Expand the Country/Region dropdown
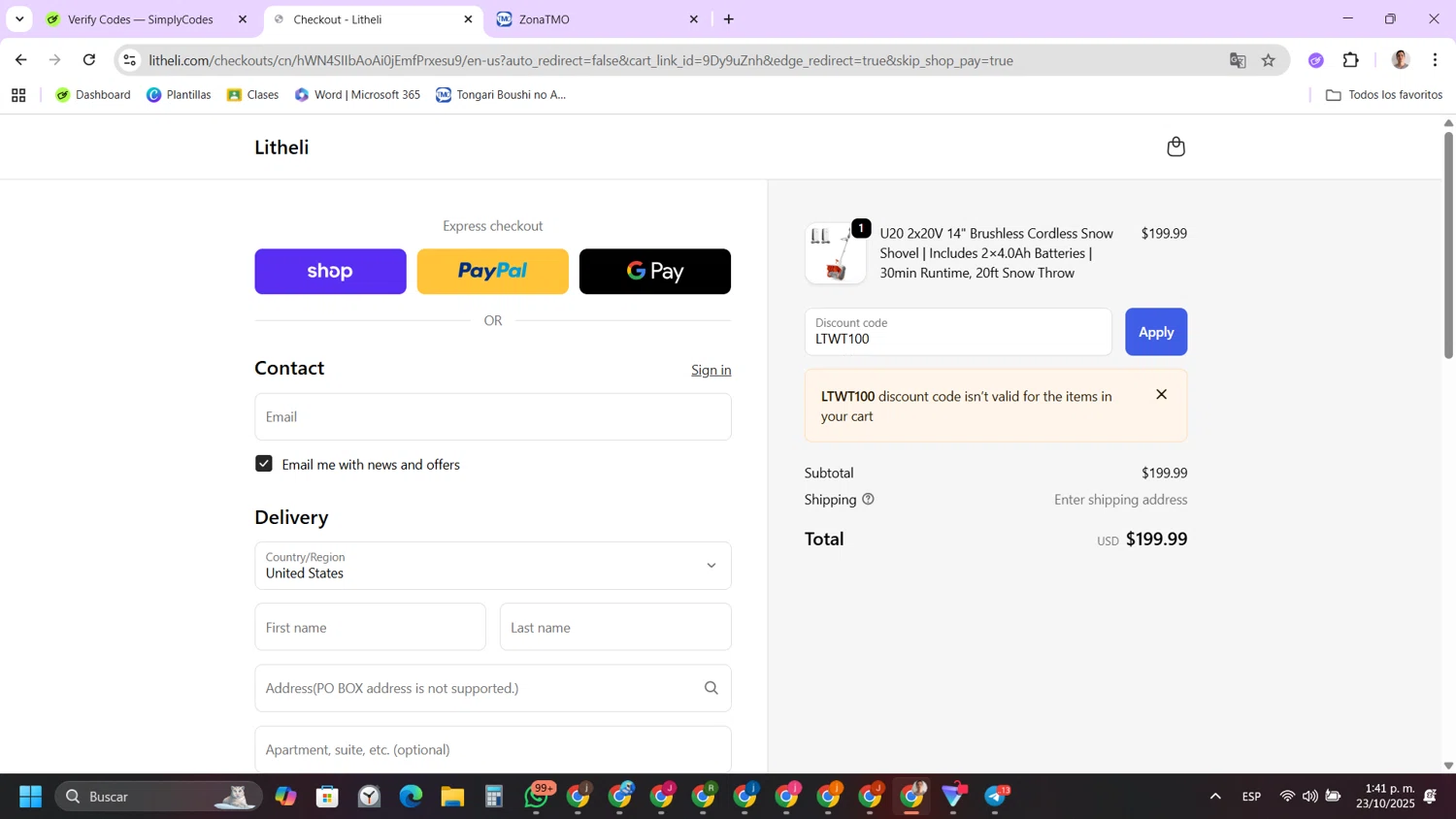Viewport: 1456px width, 819px height. coord(493,566)
